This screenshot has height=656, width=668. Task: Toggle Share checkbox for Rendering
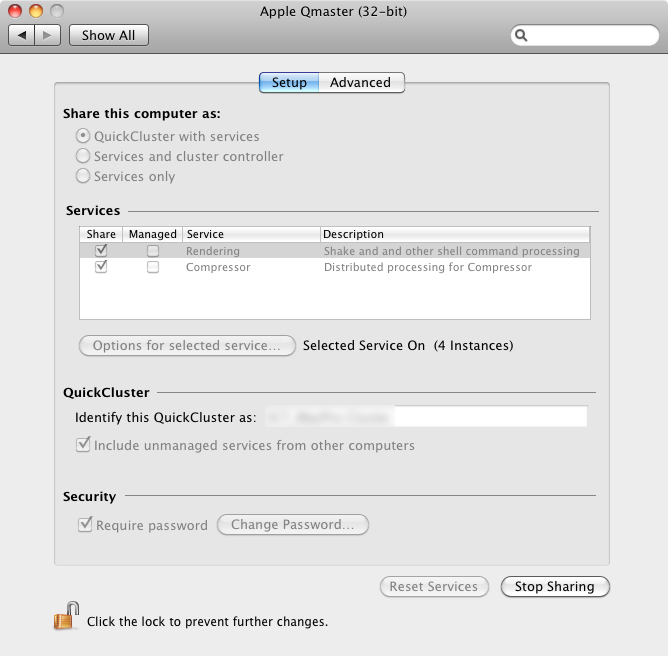tap(101, 250)
